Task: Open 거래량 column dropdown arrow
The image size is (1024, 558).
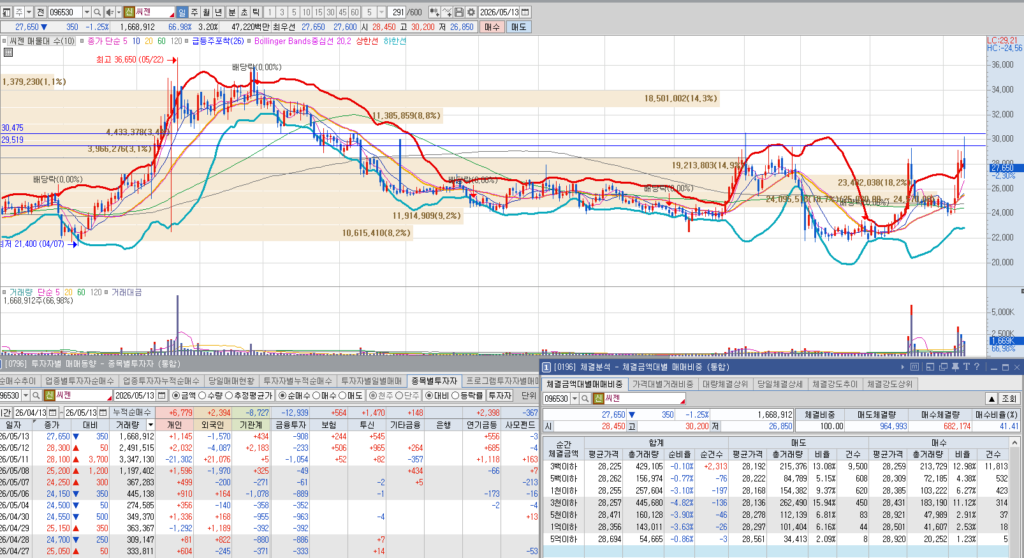Action: 150,425
